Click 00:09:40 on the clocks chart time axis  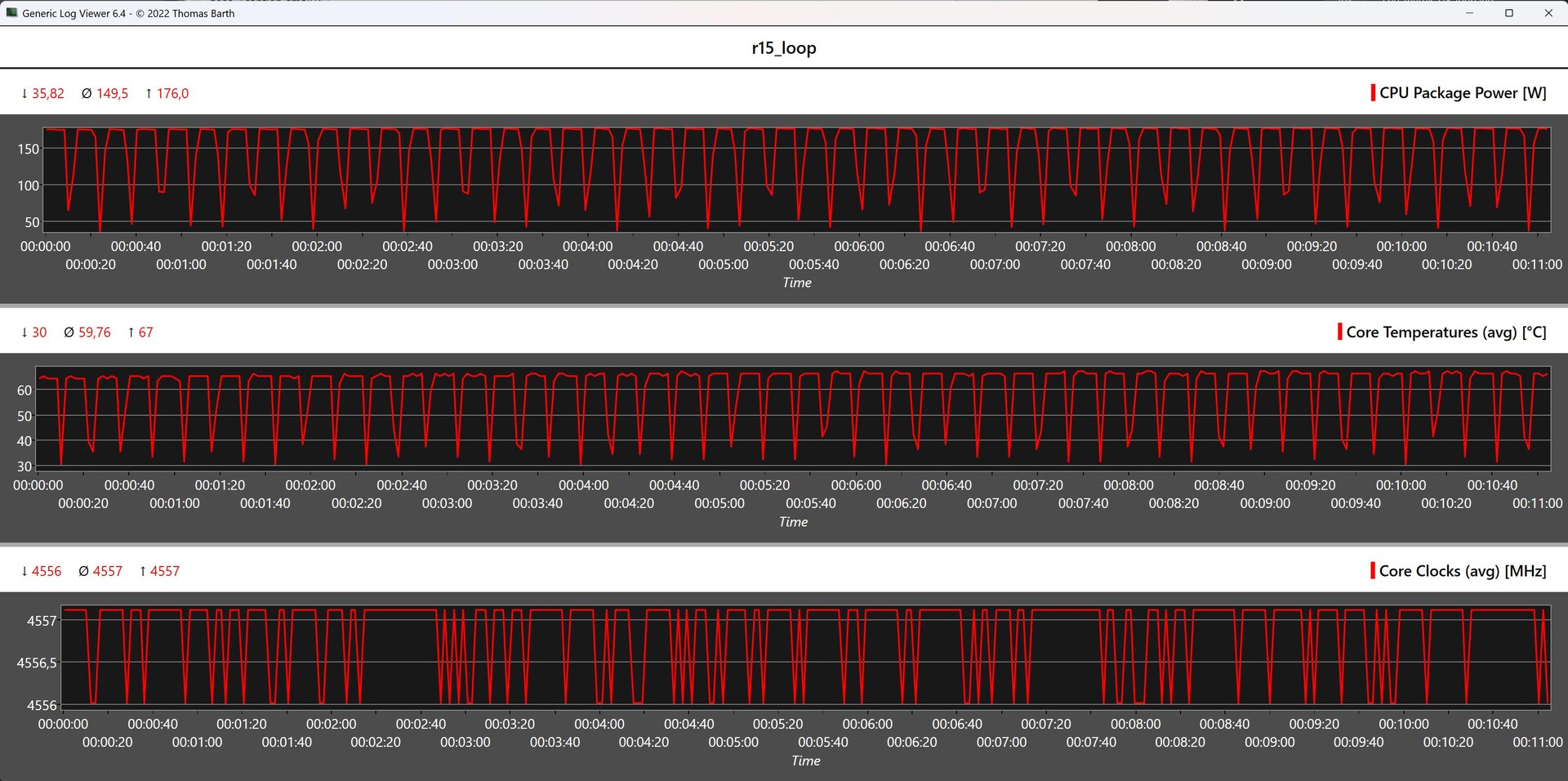pos(1359,743)
